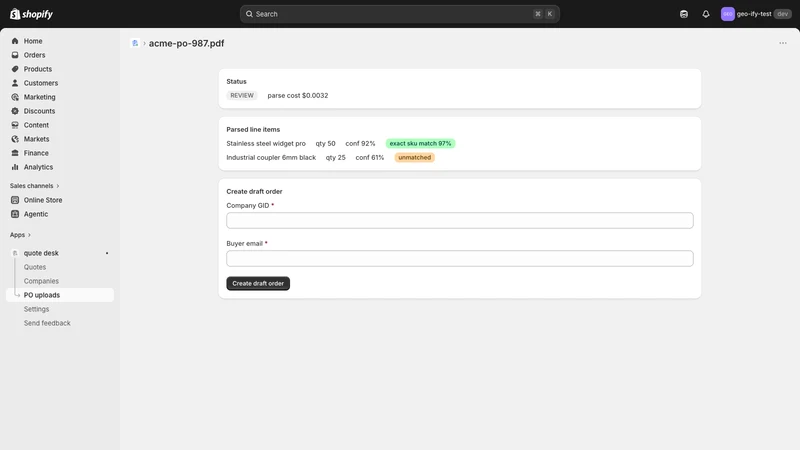Image resolution: width=800 pixels, height=450 pixels.
Task: Click 'Industrial coupler 6mm black' line item
Action: [x=271, y=158]
